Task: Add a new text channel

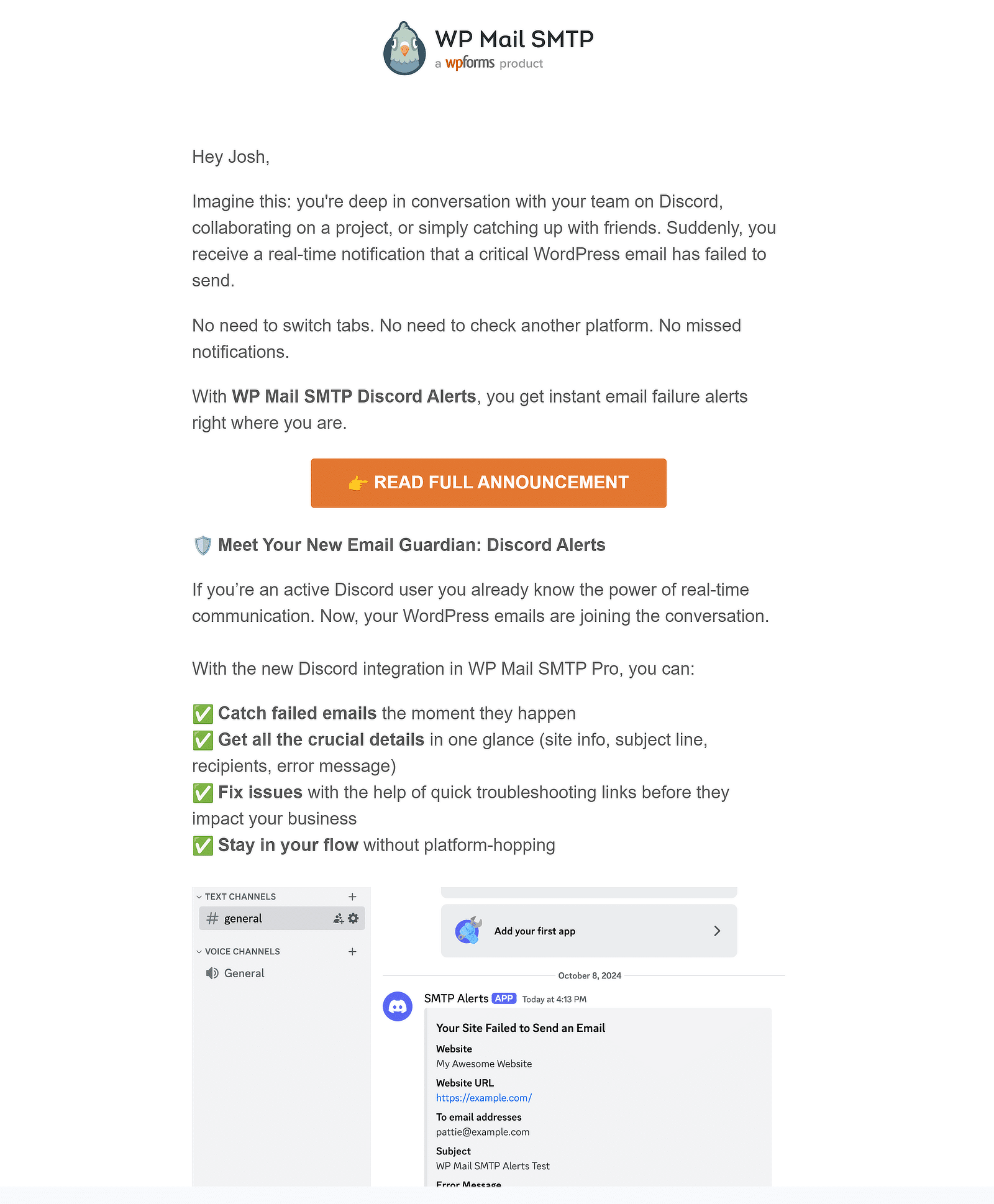Action: [352, 896]
